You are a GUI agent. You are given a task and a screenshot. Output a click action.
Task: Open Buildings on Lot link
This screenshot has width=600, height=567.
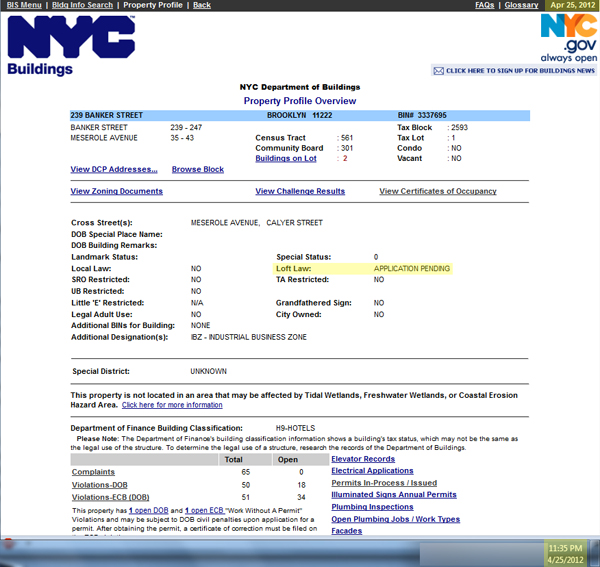point(285,158)
